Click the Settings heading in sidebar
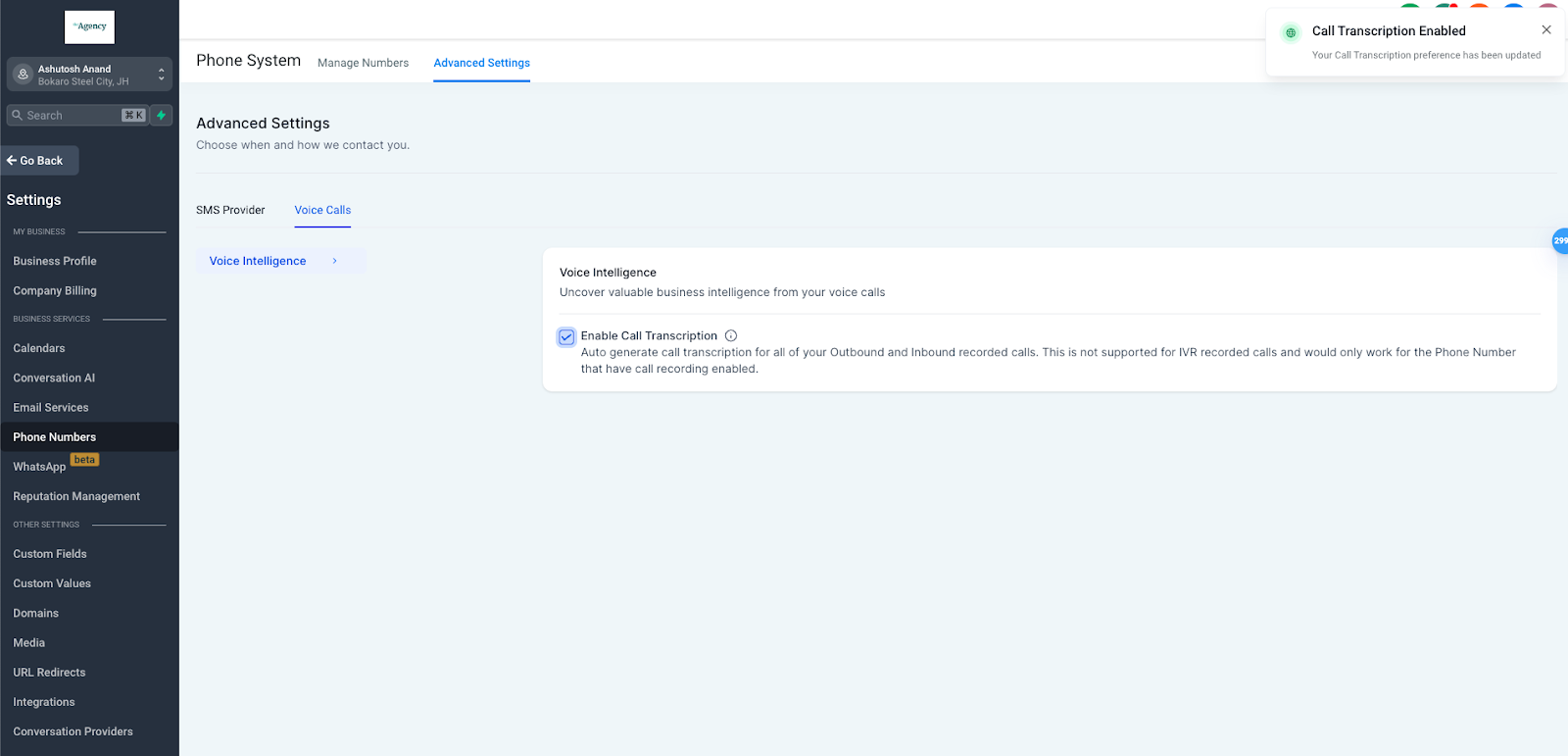The image size is (1568, 756). tap(33, 200)
